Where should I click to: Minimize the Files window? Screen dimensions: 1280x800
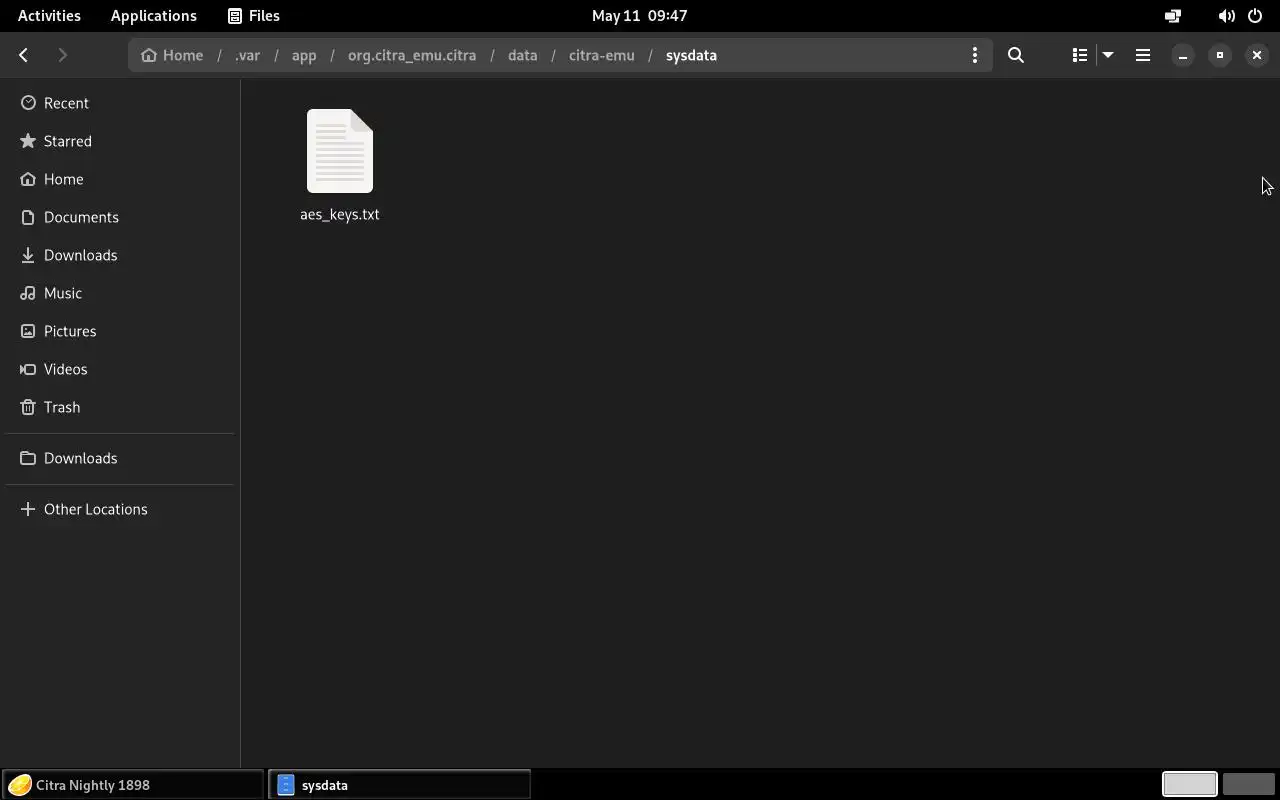point(1182,55)
